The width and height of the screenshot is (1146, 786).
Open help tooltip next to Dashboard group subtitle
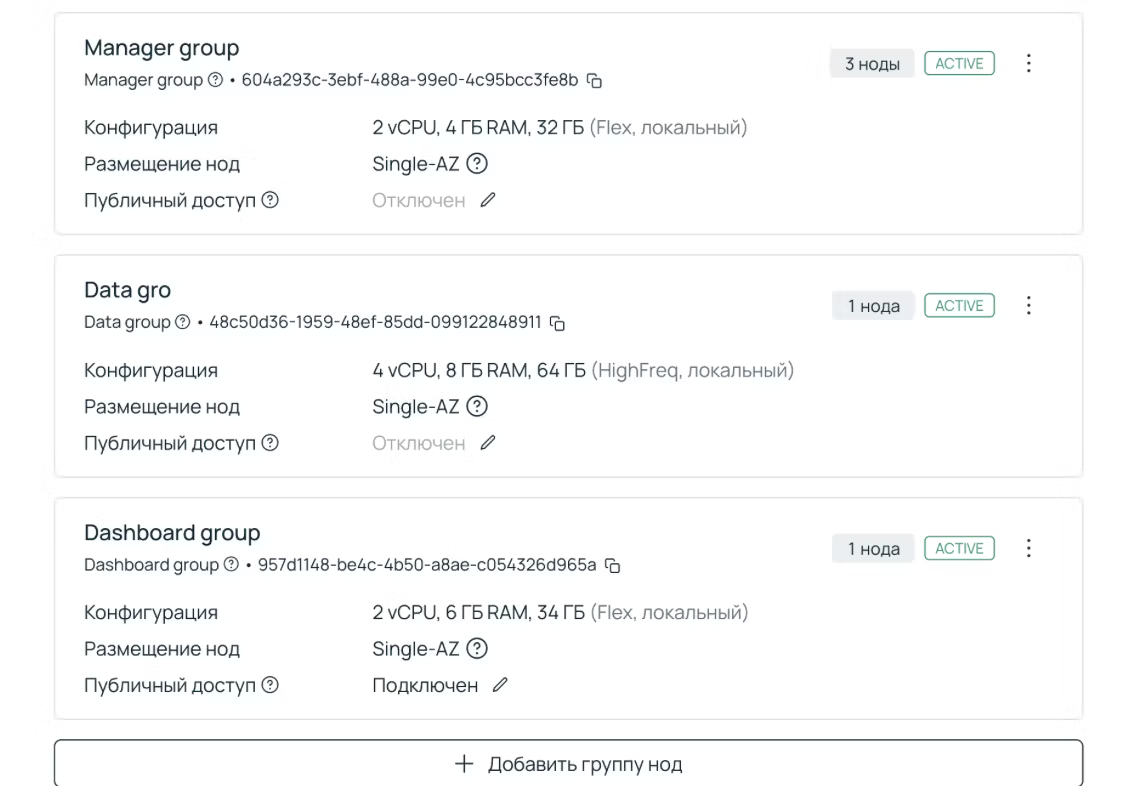231,565
